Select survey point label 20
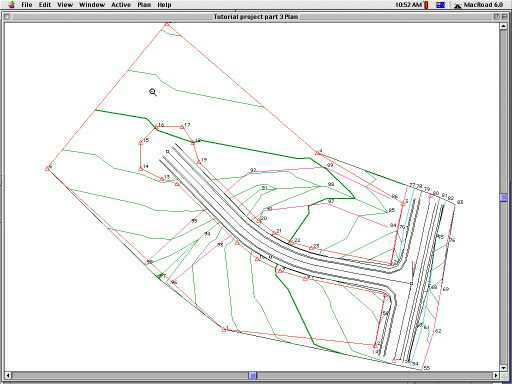512x384 pixels. point(264,218)
